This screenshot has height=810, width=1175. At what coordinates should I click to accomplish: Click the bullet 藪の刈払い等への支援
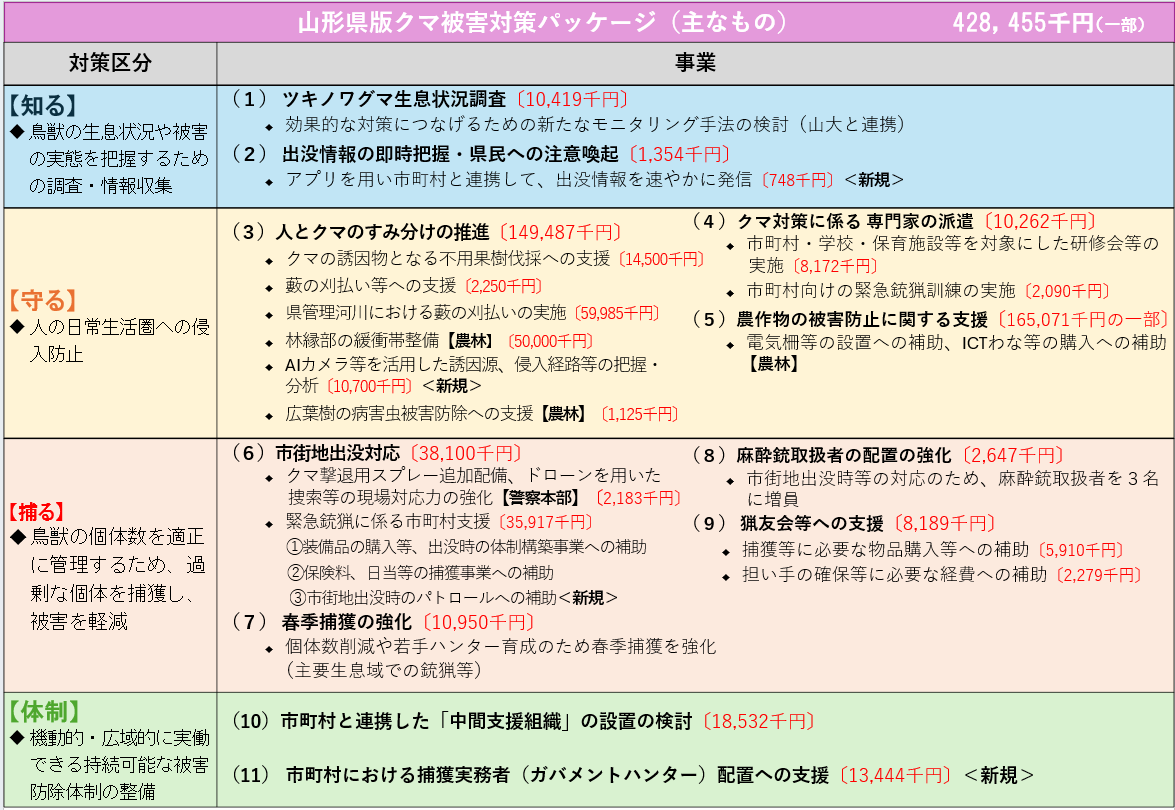point(371,285)
